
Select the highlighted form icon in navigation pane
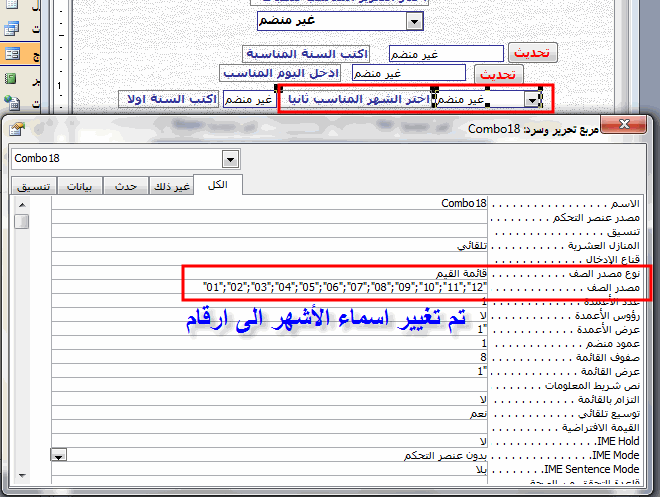(x=12, y=53)
